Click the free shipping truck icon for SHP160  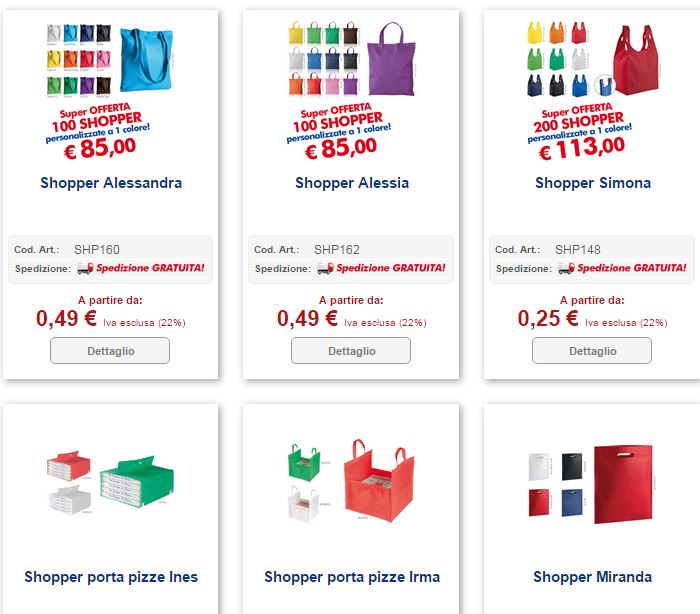85,268
